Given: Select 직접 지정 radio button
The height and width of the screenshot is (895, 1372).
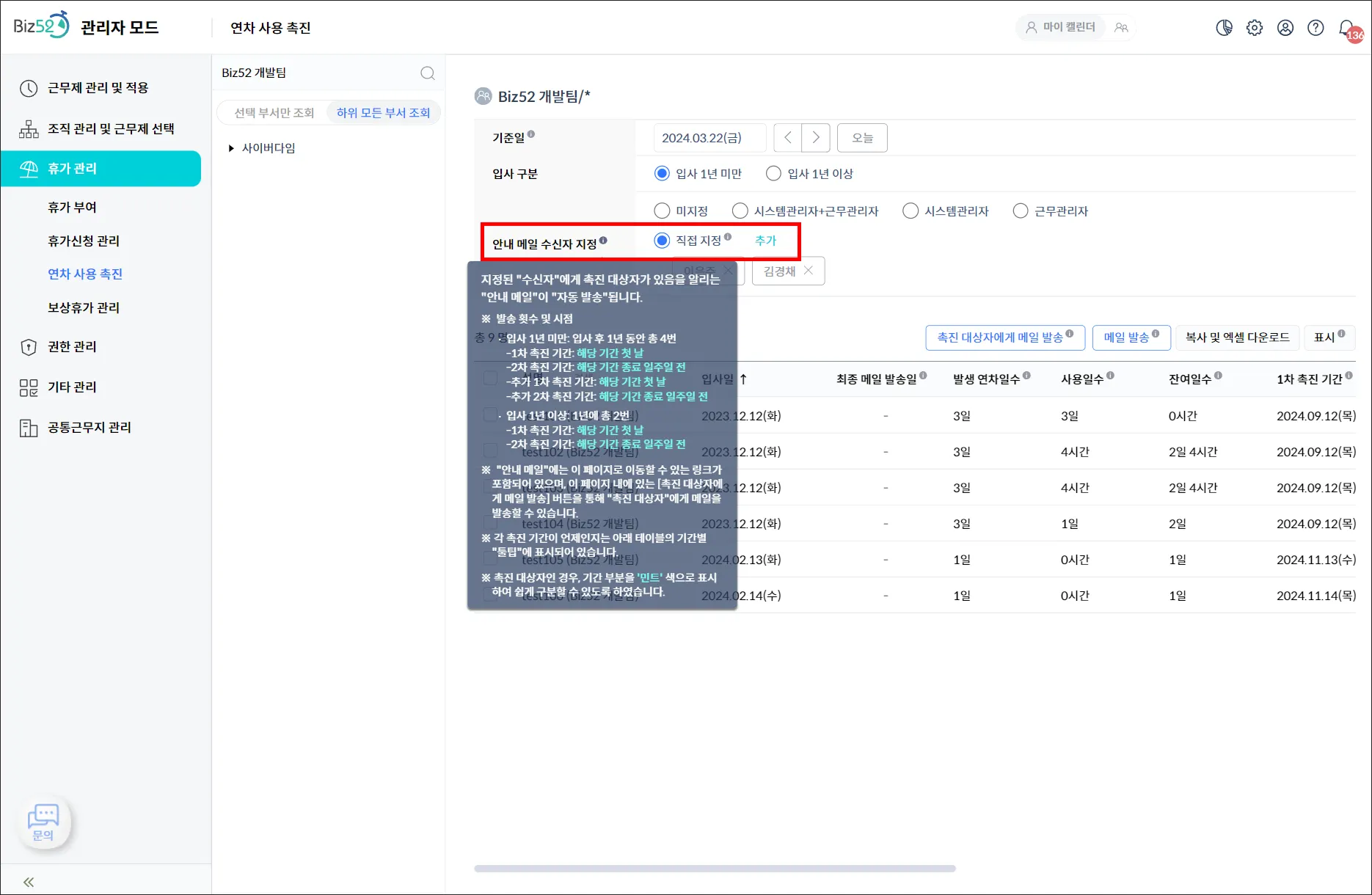Looking at the screenshot, I should coord(662,241).
